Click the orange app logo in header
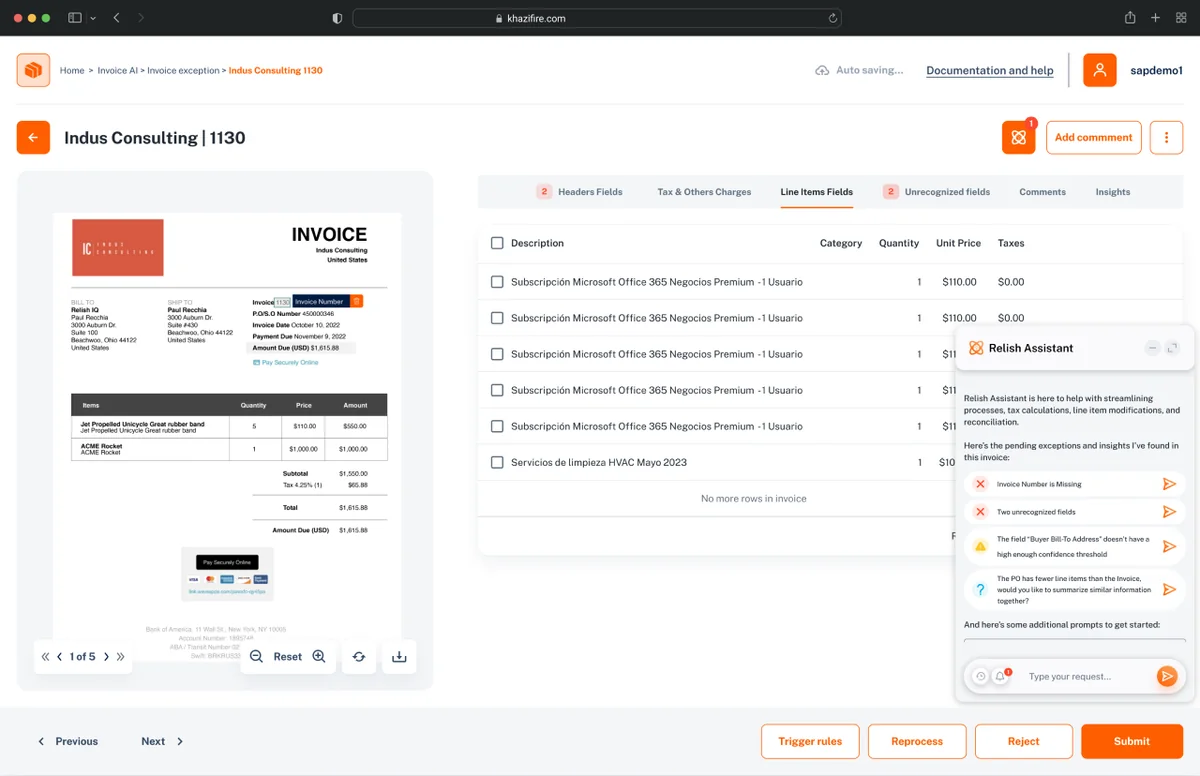Image resolution: width=1200 pixels, height=776 pixels. pyautogui.click(x=33, y=70)
